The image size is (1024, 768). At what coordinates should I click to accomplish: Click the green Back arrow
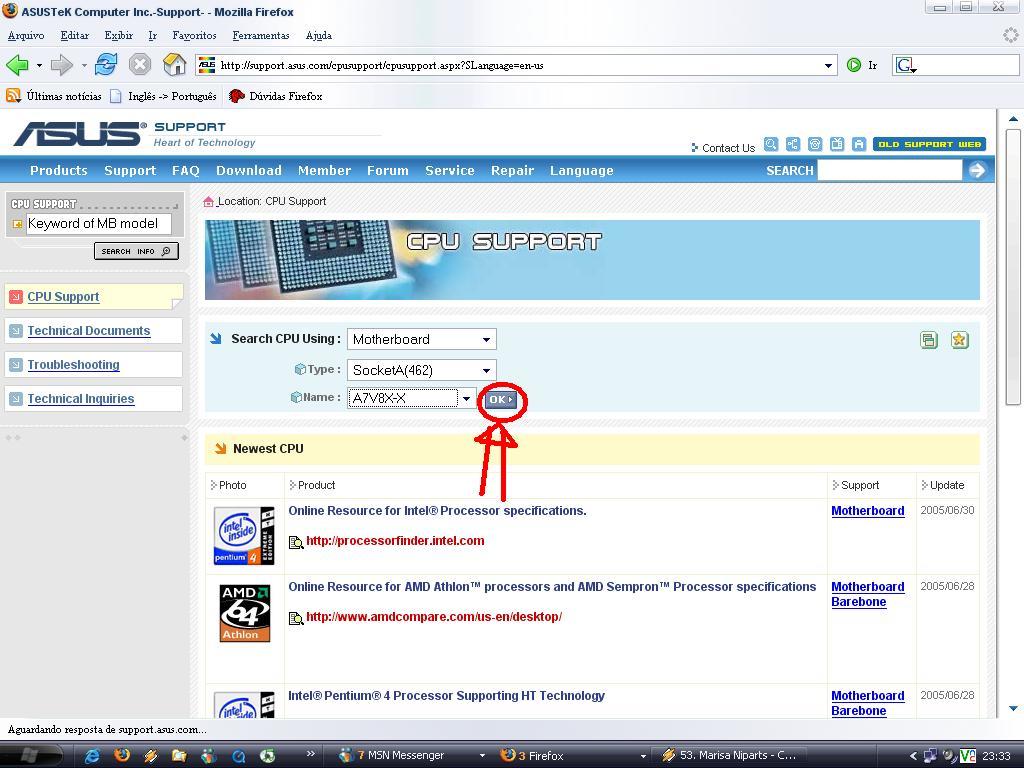18,65
